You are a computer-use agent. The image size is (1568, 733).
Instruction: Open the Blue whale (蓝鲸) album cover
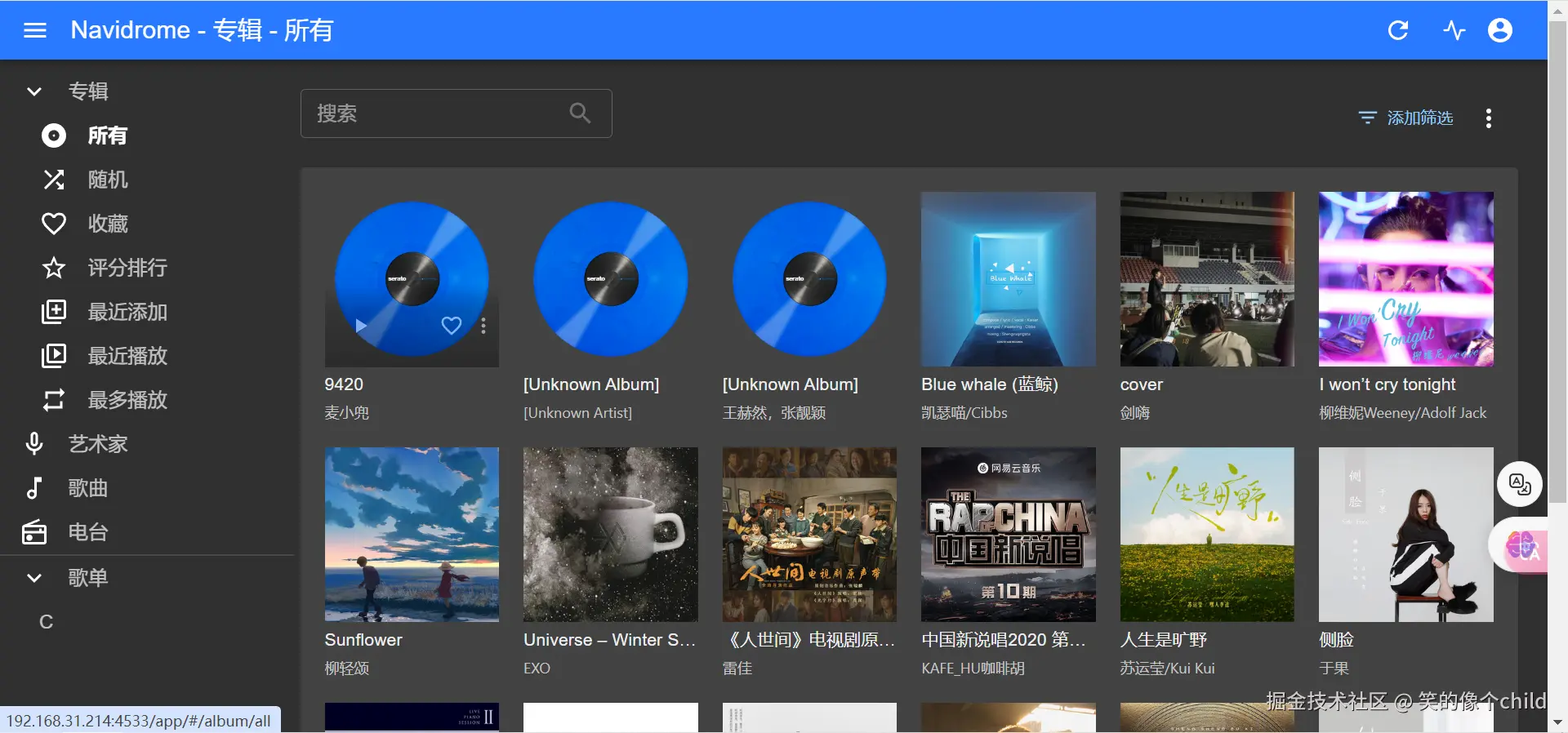pos(1009,279)
